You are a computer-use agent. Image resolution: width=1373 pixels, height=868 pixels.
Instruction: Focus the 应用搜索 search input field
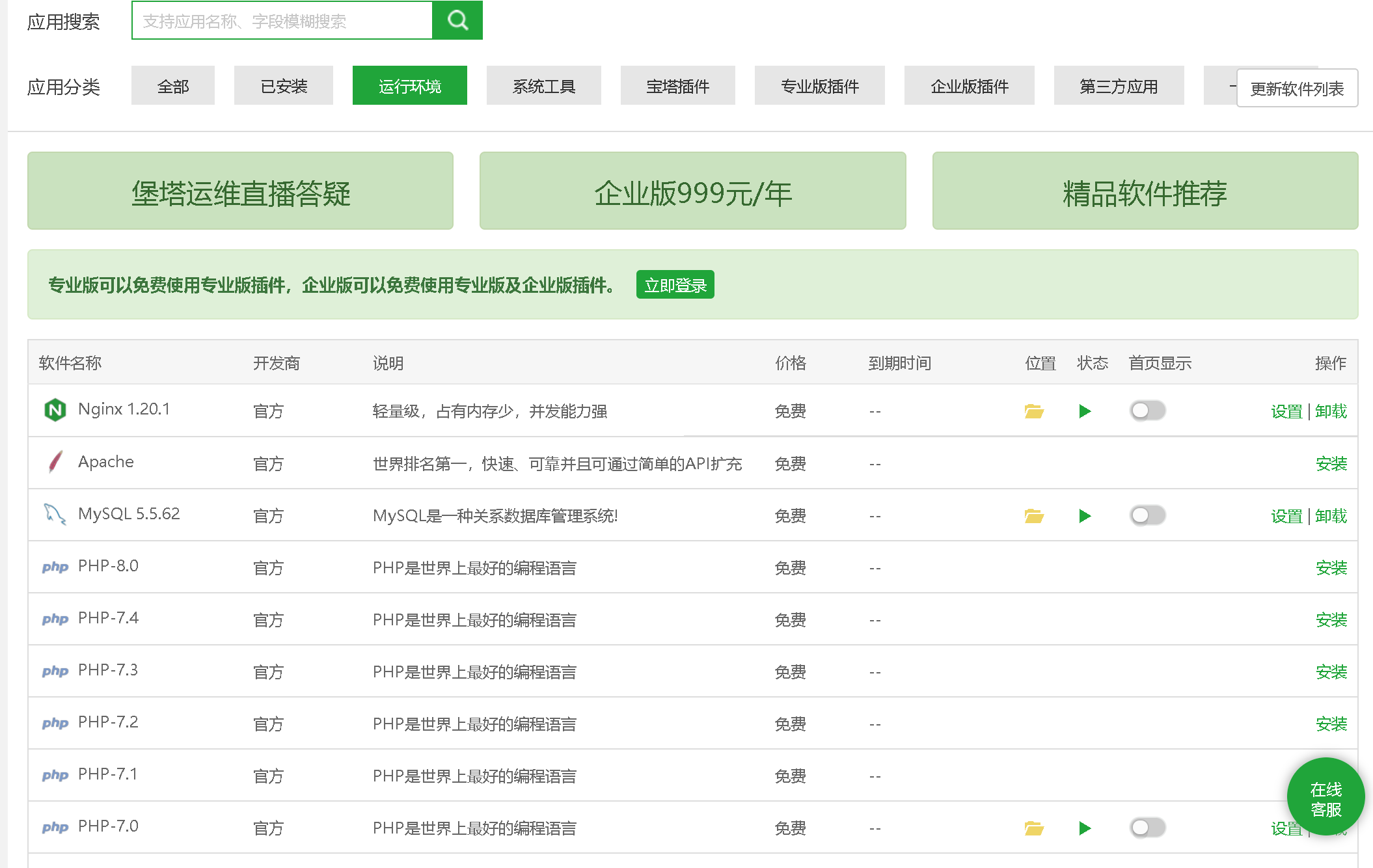282,20
